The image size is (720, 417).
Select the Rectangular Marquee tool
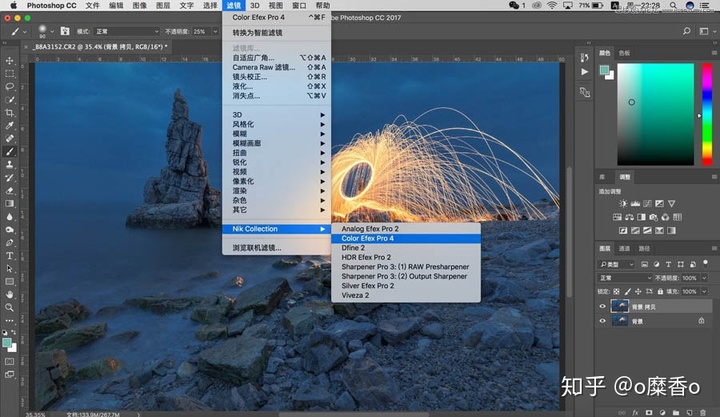pos(9,73)
